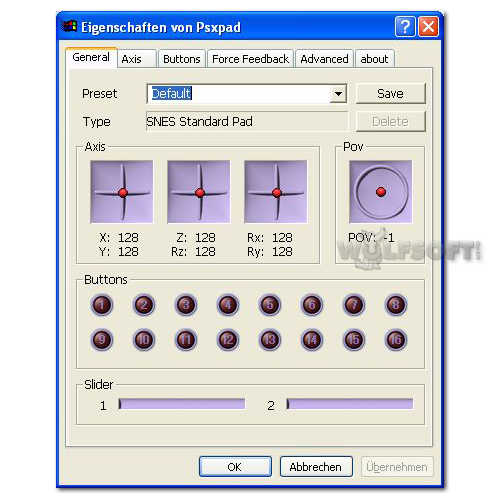Viewport: 500px width, 500px height.
Task: Click the title bar Help question mark
Action: [405, 26]
